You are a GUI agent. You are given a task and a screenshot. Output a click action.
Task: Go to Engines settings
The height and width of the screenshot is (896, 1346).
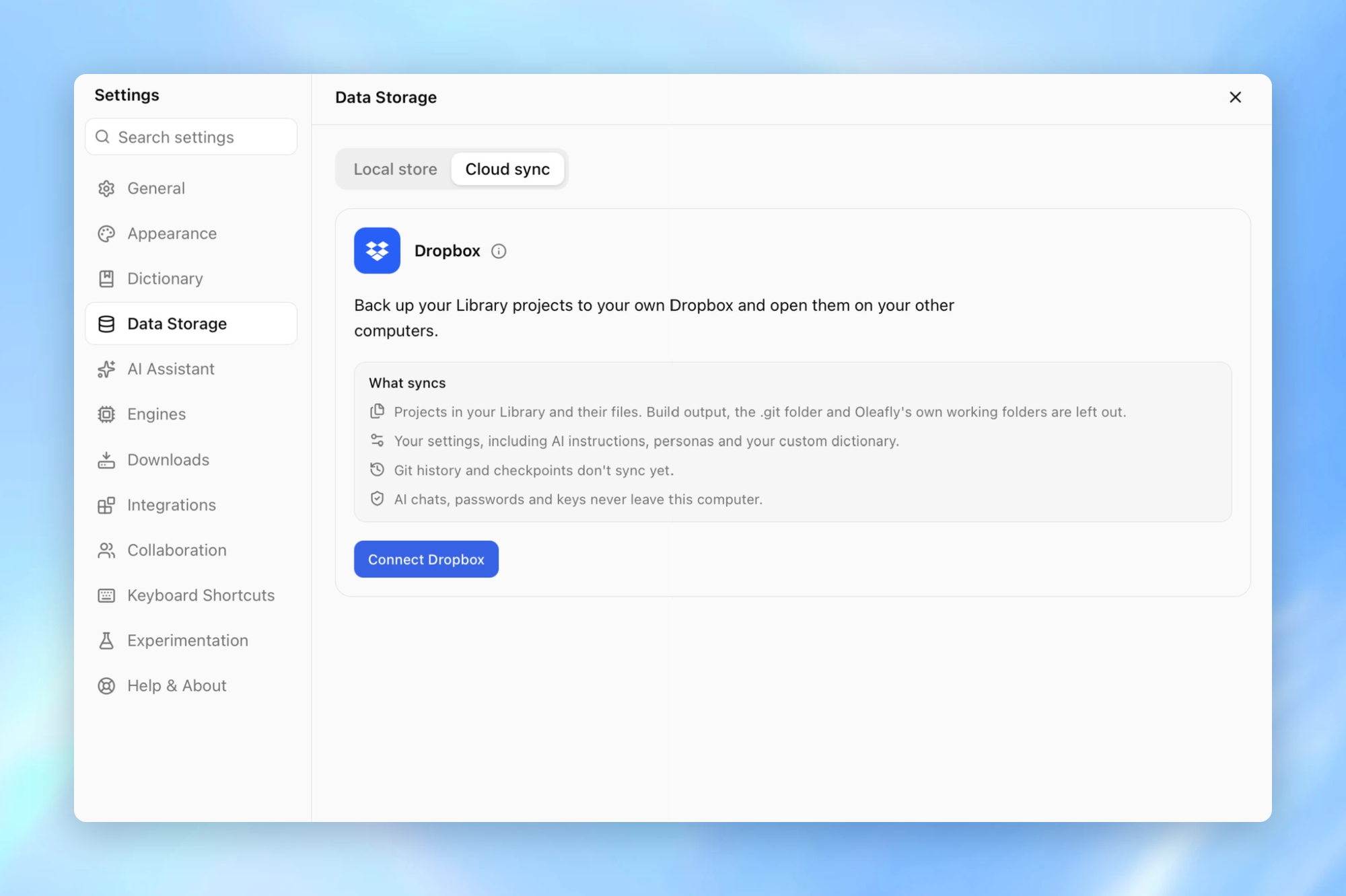[191, 414]
